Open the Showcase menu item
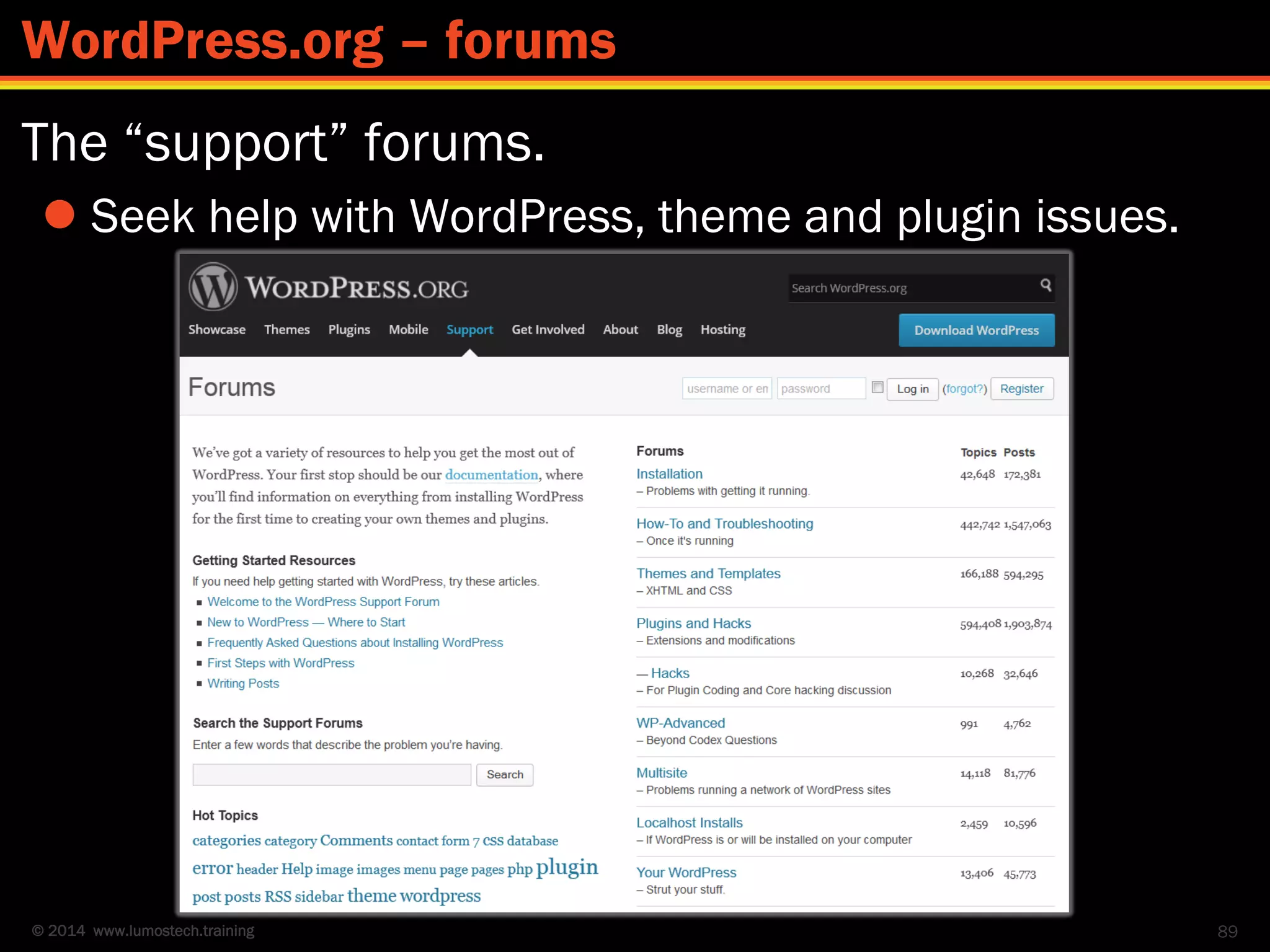 [x=217, y=330]
